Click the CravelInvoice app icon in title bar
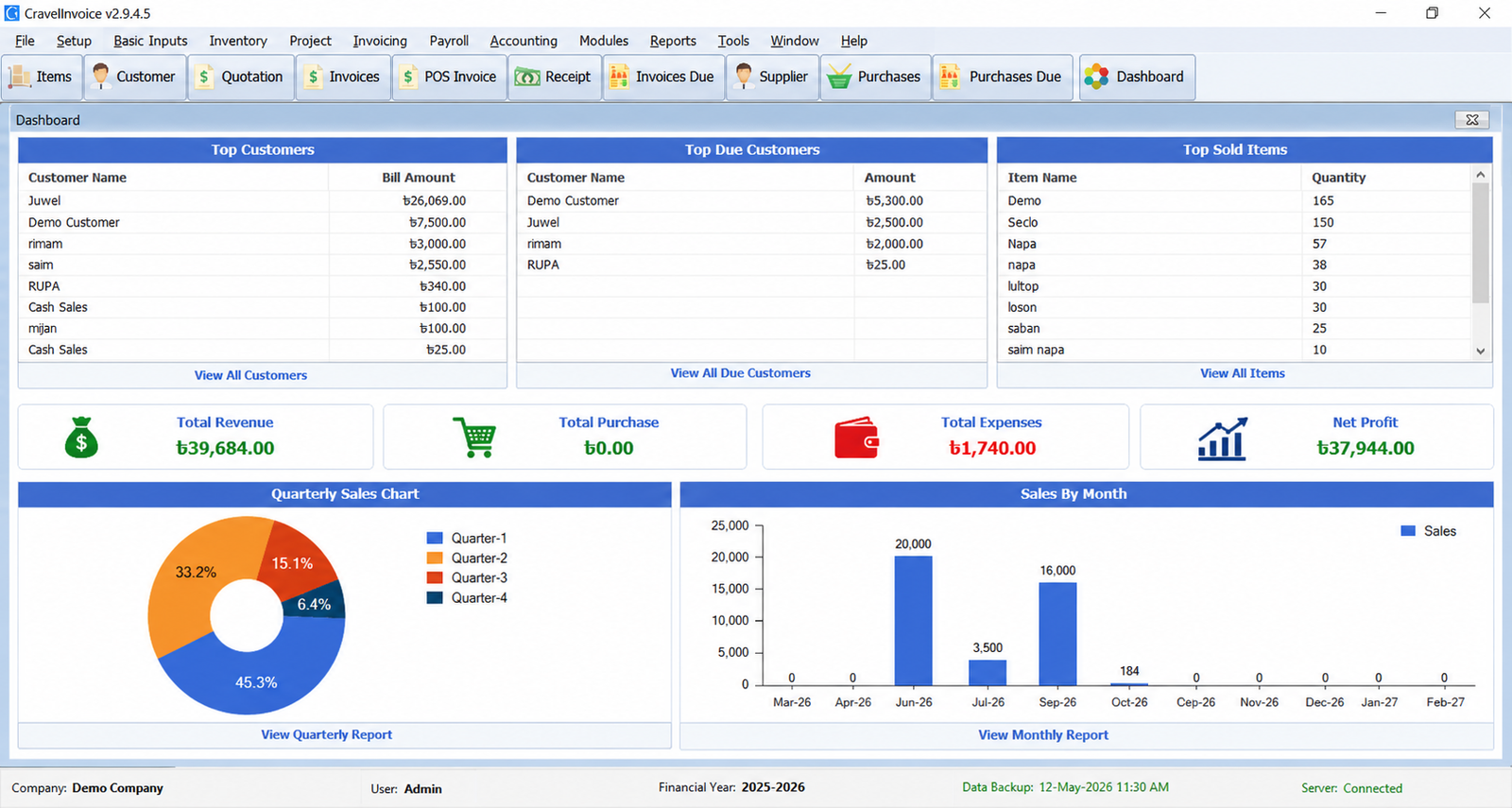 coord(12,13)
